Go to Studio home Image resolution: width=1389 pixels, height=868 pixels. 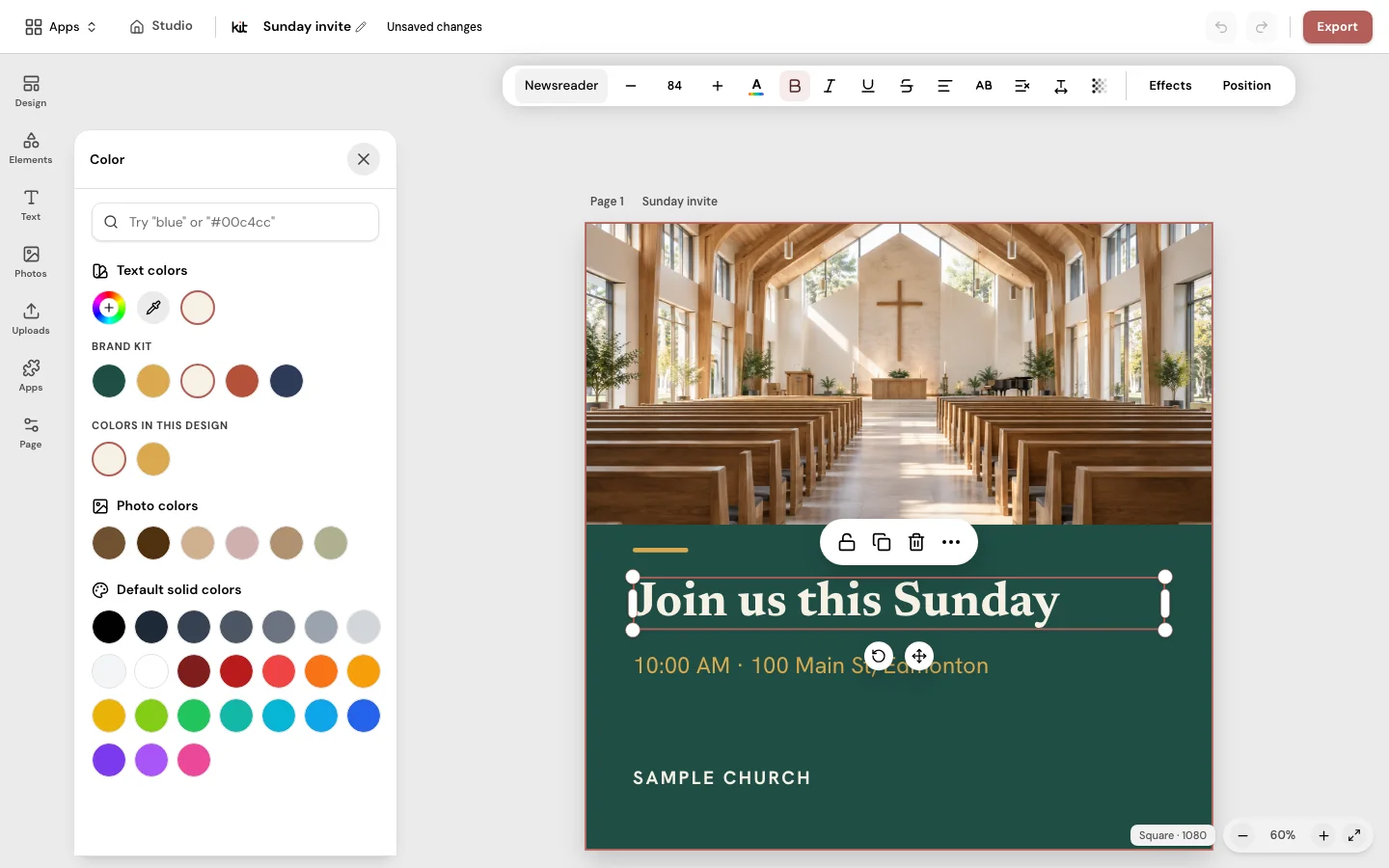pyautogui.click(x=162, y=26)
